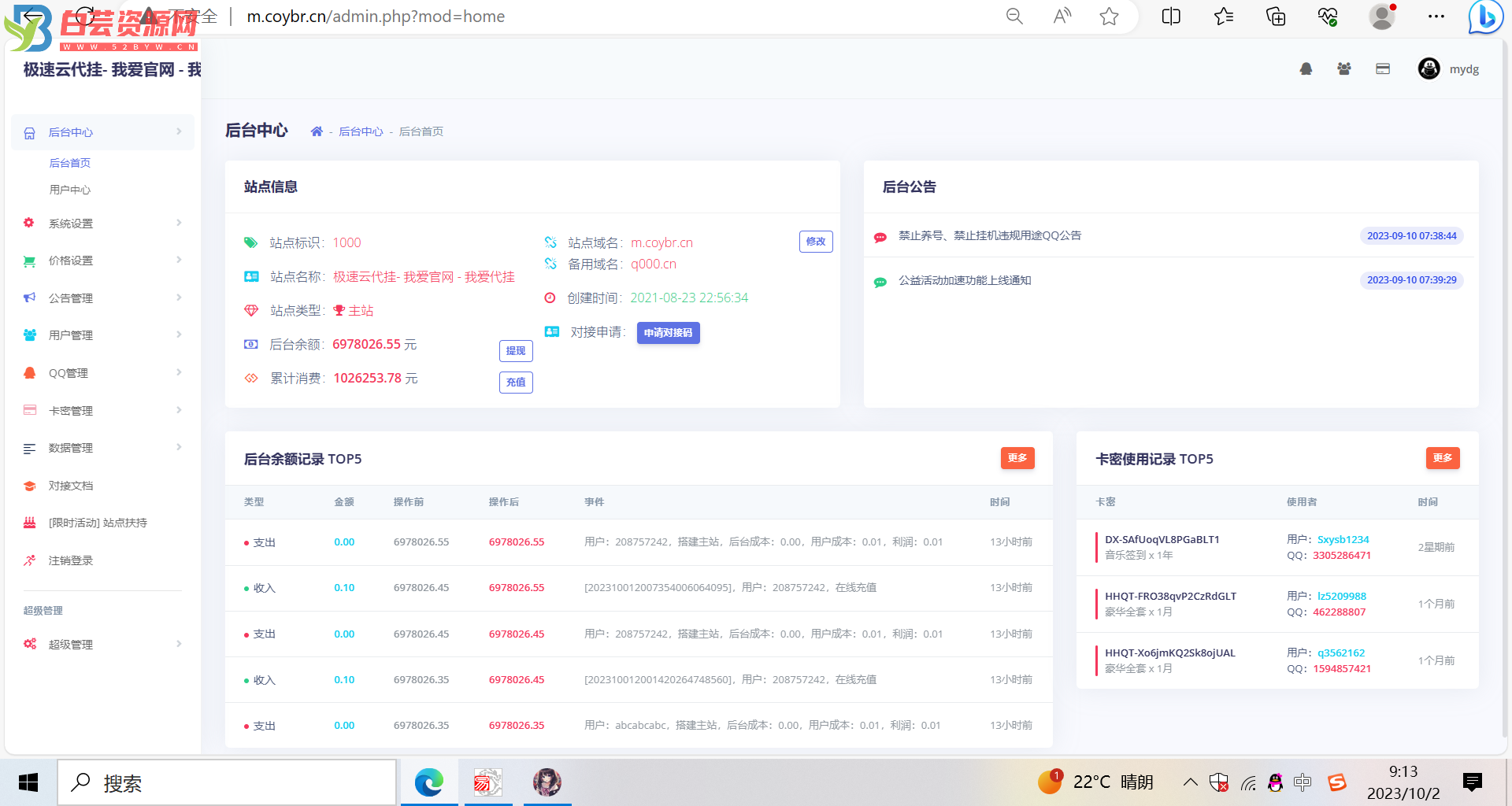The height and width of the screenshot is (806, 1512).
Task: Click 后台中心 breadcrumb link
Action: click(x=361, y=131)
